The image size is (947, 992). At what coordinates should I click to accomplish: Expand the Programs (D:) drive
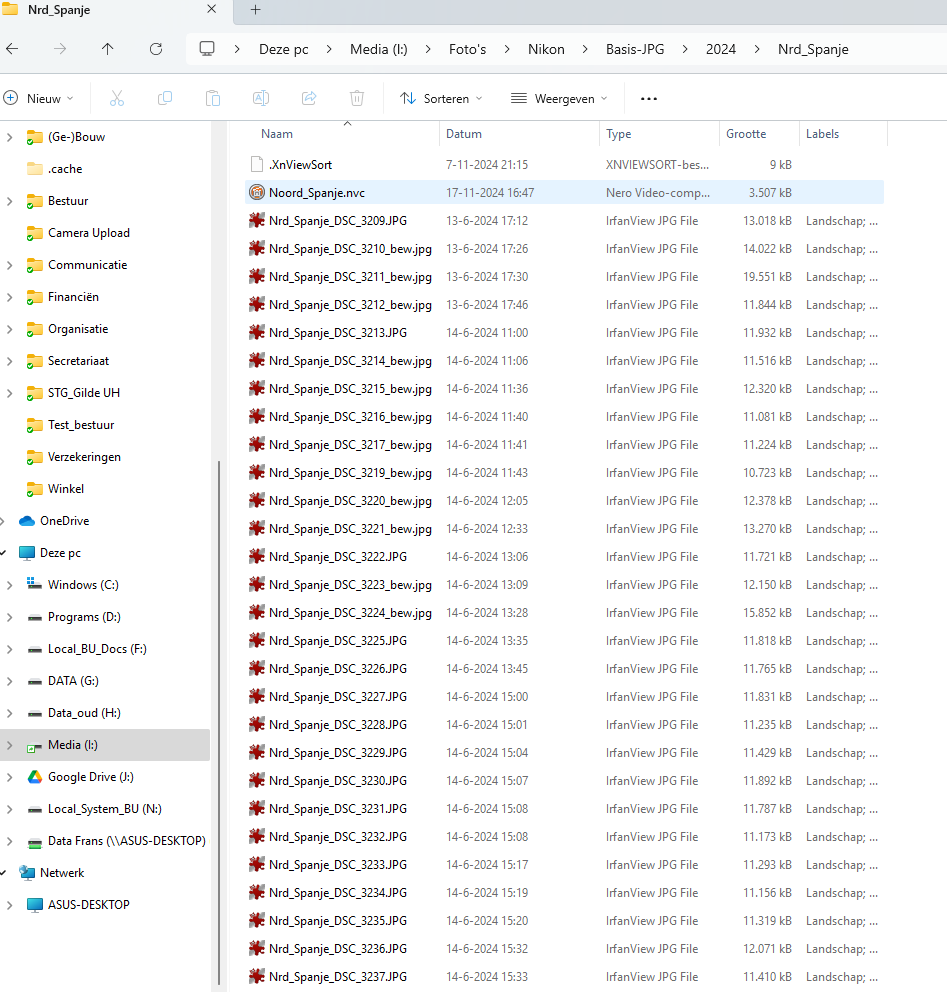point(9,617)
